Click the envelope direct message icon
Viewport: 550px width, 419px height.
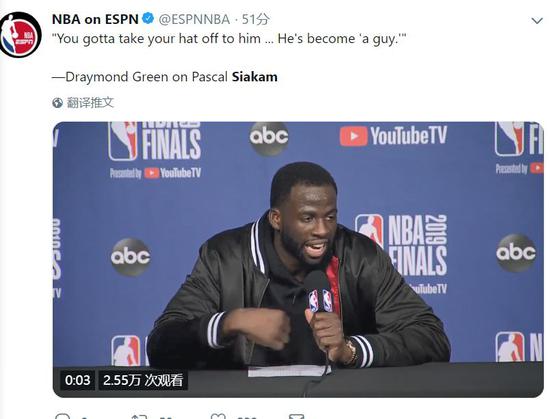296,416
